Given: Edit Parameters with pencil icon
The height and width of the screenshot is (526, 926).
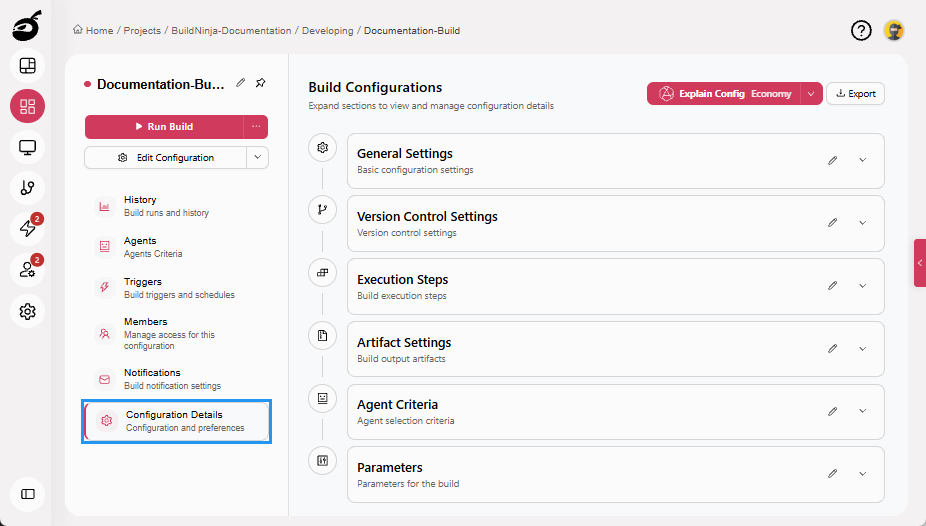Looking at the screenshot, I should tap(833, 473).
